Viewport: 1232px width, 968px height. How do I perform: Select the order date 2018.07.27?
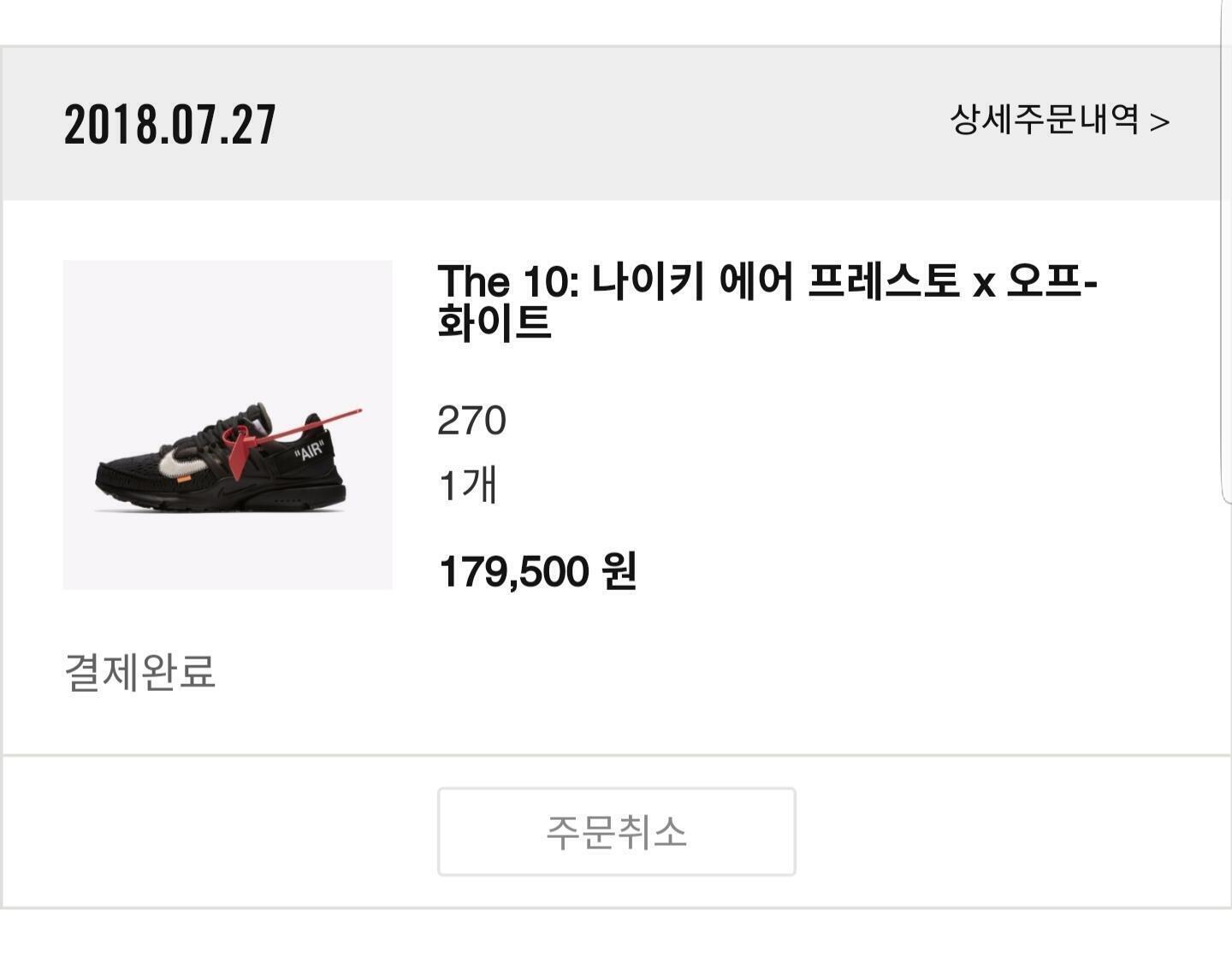tap(170, 125)
